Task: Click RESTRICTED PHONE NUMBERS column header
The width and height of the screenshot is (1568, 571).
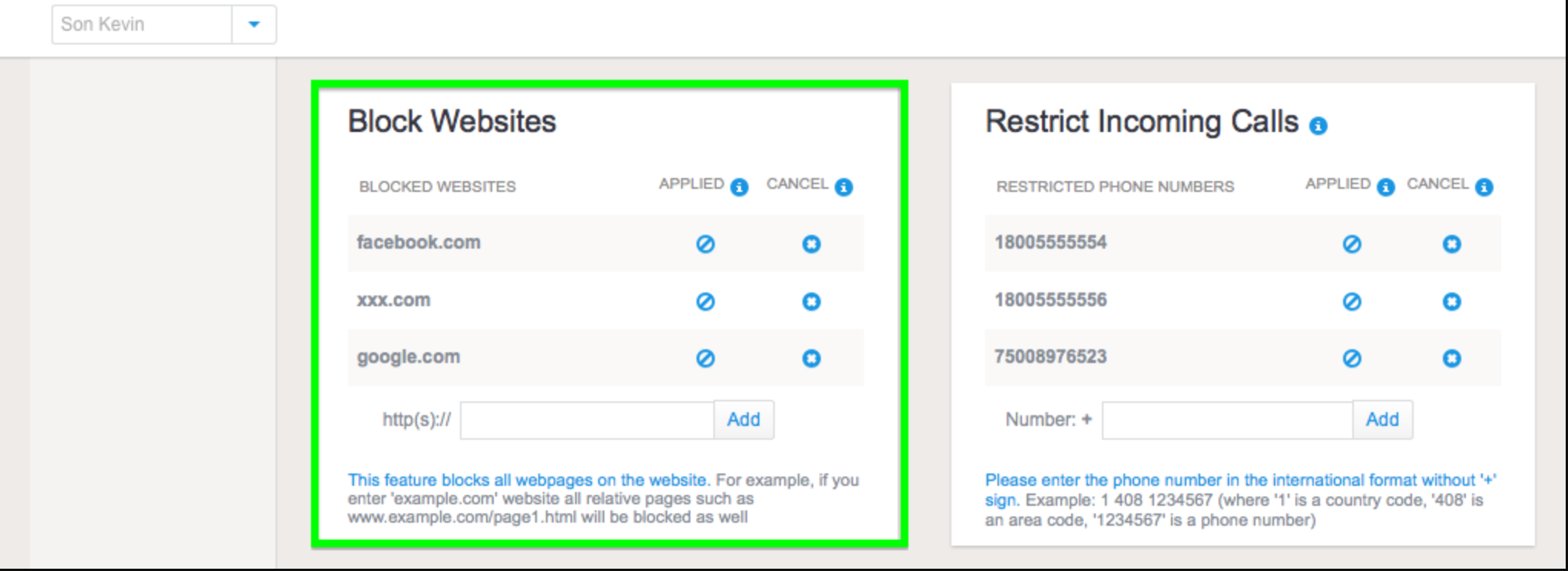Action: (x=1115, y=186)
